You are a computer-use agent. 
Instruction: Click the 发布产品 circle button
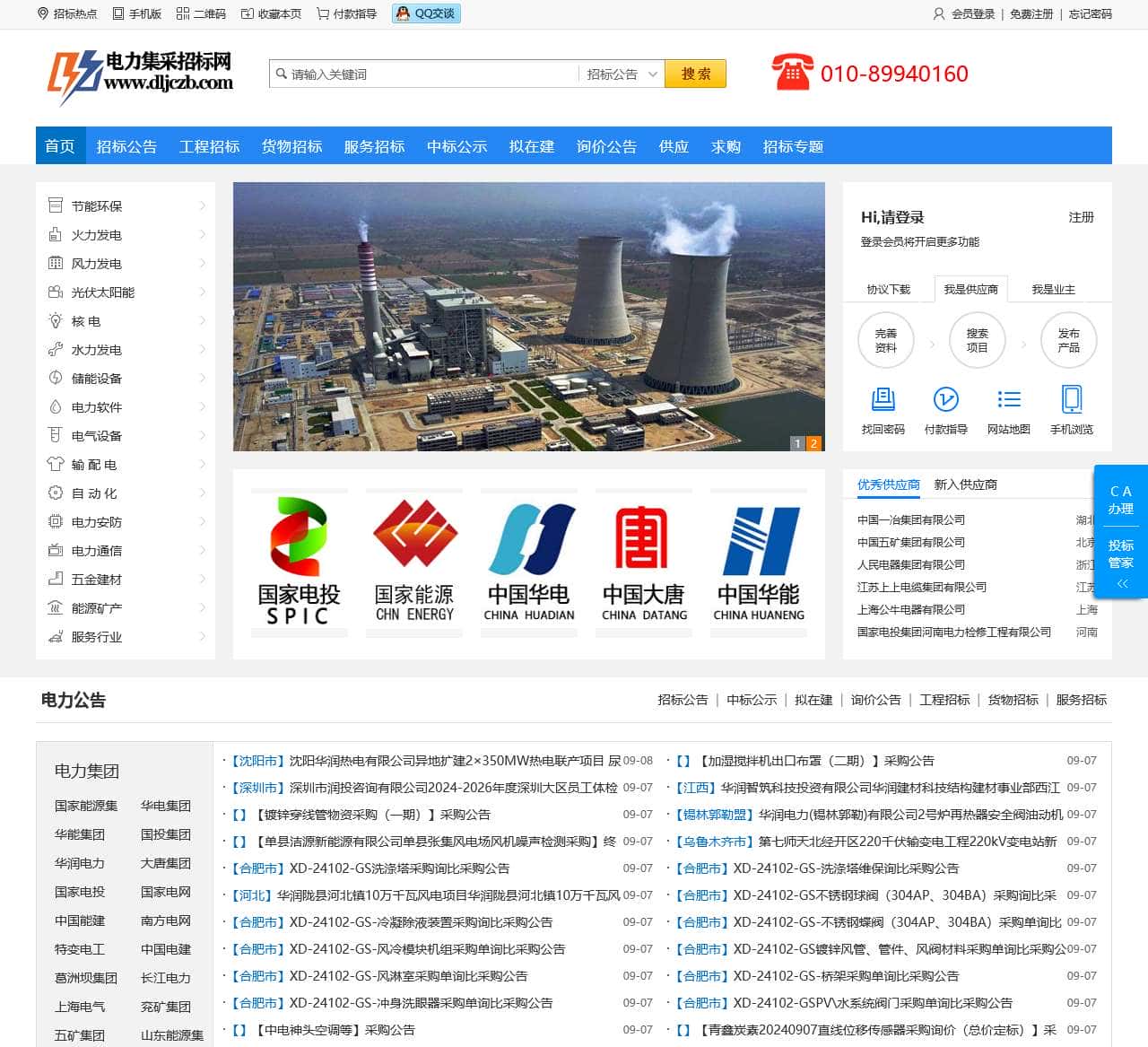click(1069, 340)
